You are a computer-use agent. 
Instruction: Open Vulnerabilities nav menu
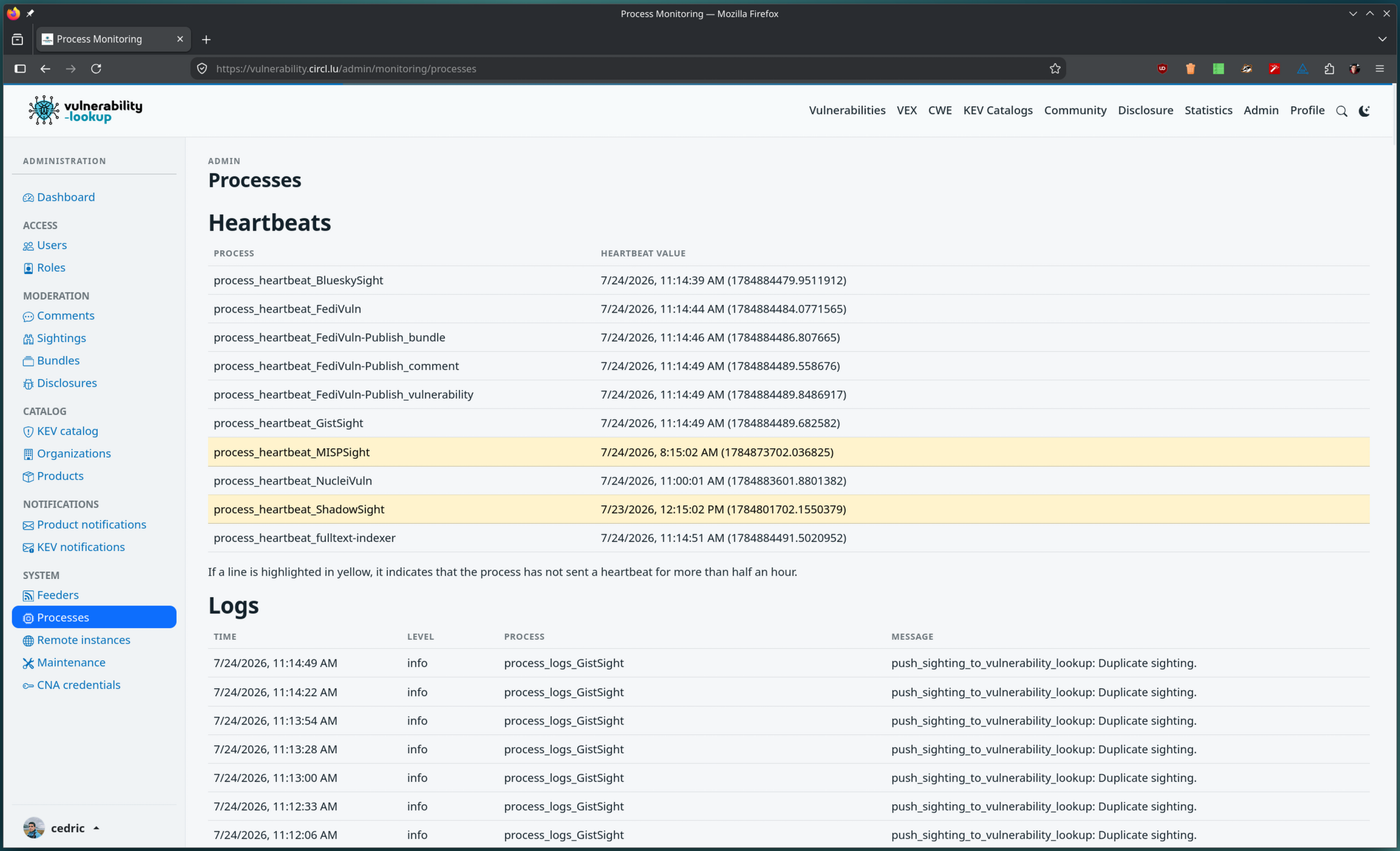click(847, 110)
